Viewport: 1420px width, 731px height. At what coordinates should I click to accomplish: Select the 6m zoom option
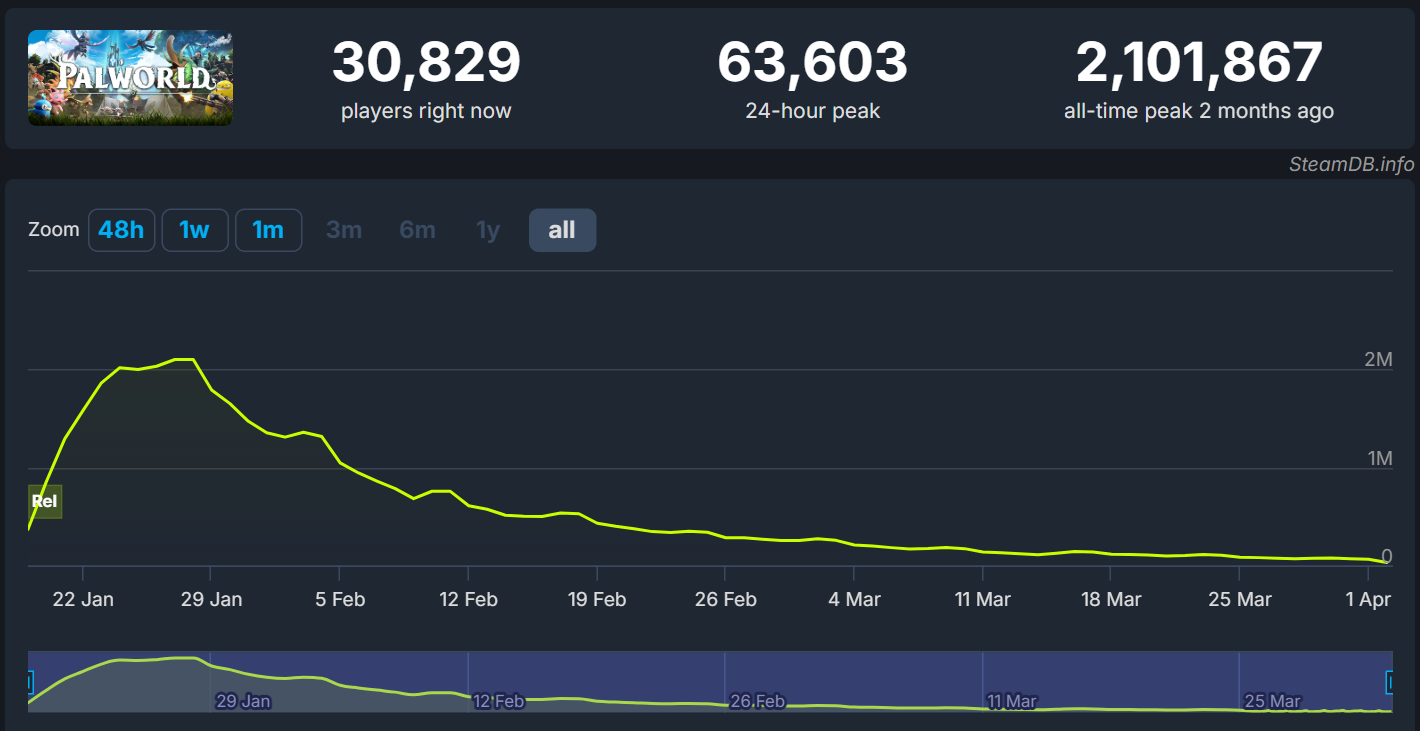(x=417, y=230)
